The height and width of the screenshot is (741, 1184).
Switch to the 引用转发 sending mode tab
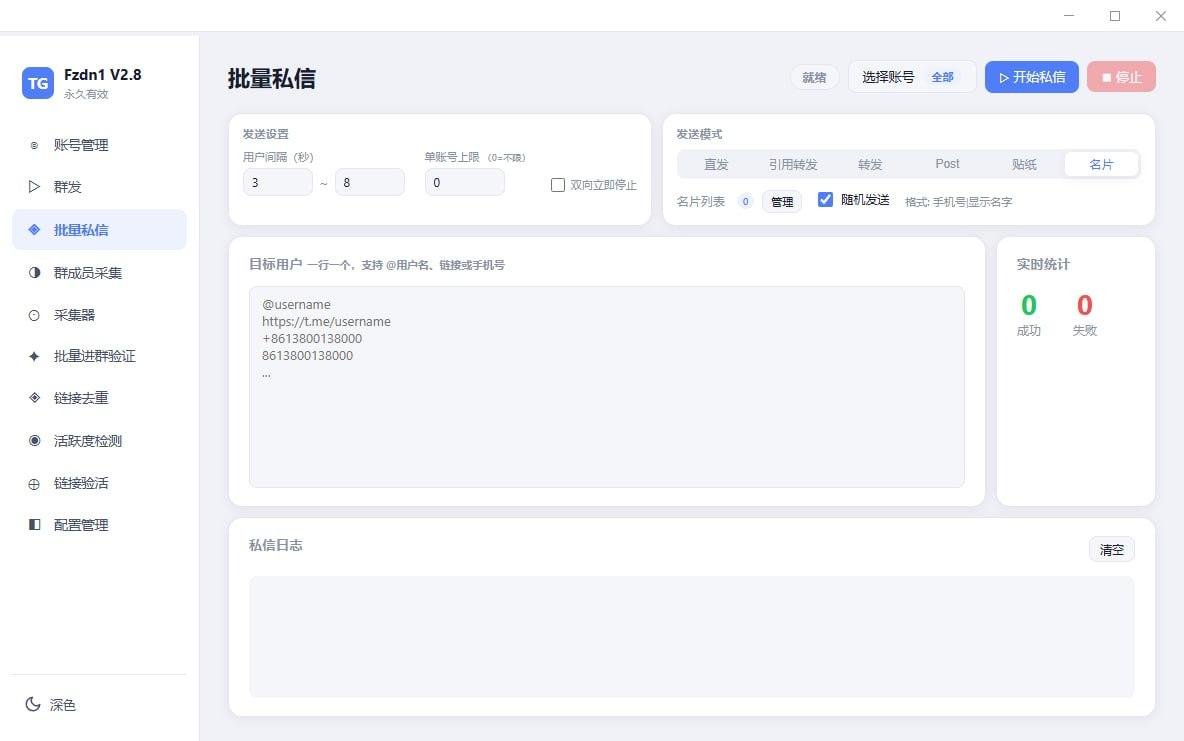793,164
